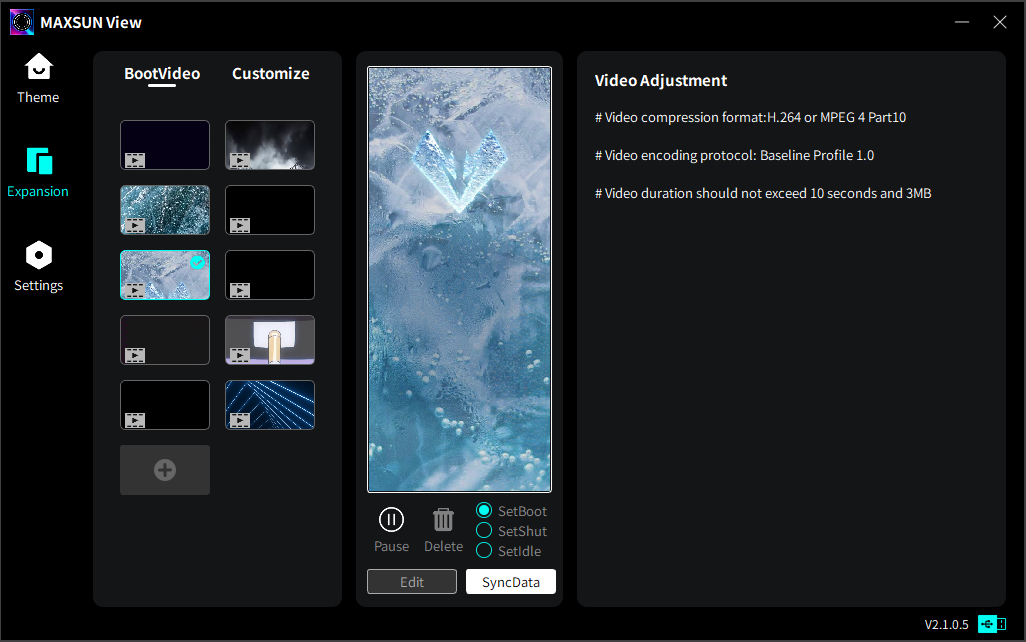Select the white box with pillar thumbnail
Screen dimensions: 1026x642
tap(270, 340)
